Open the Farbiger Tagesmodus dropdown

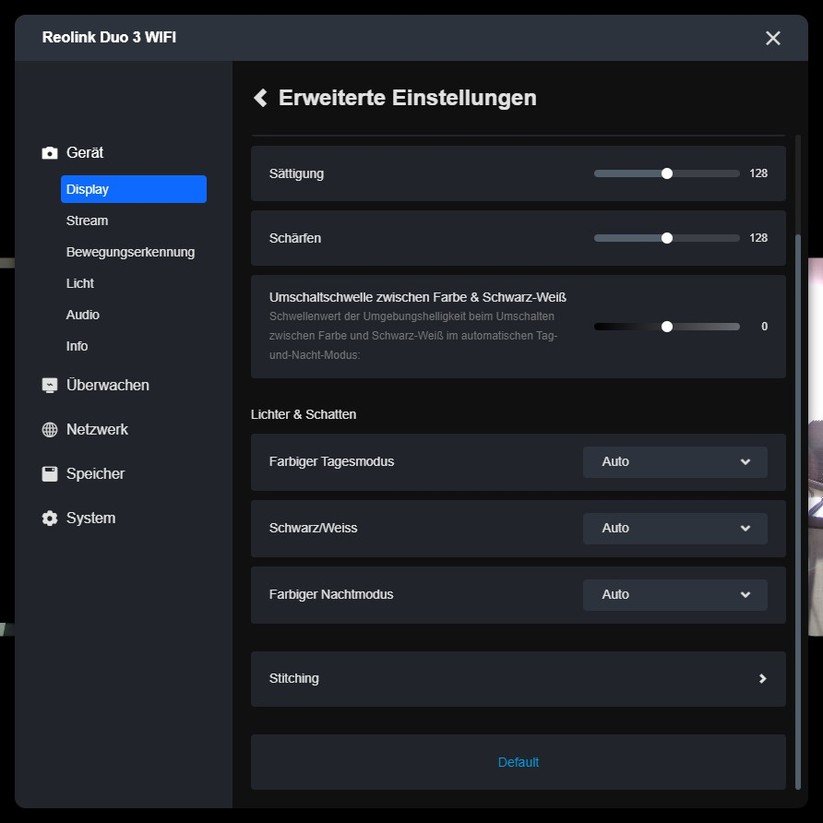[x=674, y=461]
